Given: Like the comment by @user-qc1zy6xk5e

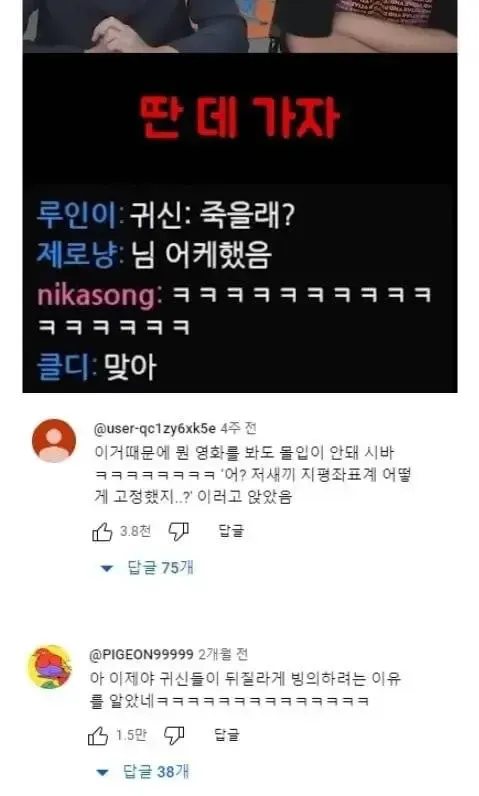Looking at the screenshot, I should 102,532.
